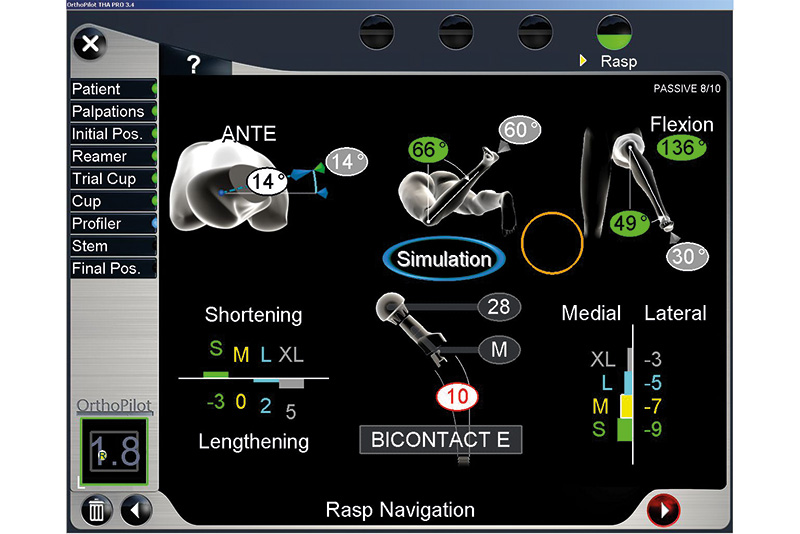Screen dimensions: 800x534
Task: Click the BICONTACT E stem type button
Action: click(441, 440)
